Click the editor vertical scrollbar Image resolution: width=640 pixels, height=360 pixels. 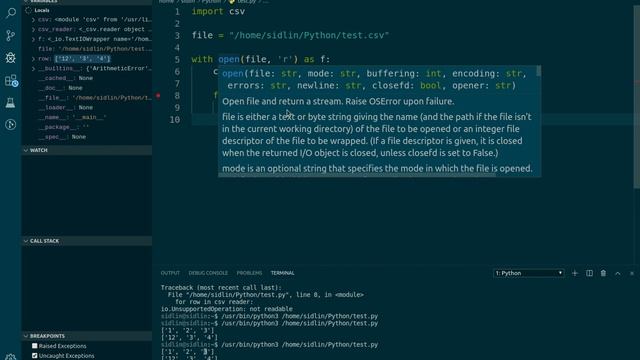pos(637,98)
